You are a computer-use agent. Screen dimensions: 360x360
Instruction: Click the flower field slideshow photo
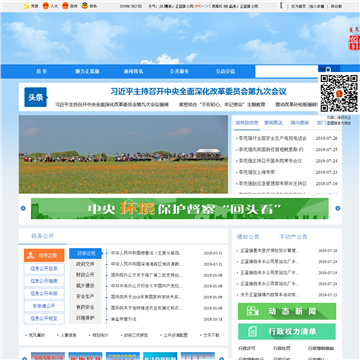[x=123, y=154]
